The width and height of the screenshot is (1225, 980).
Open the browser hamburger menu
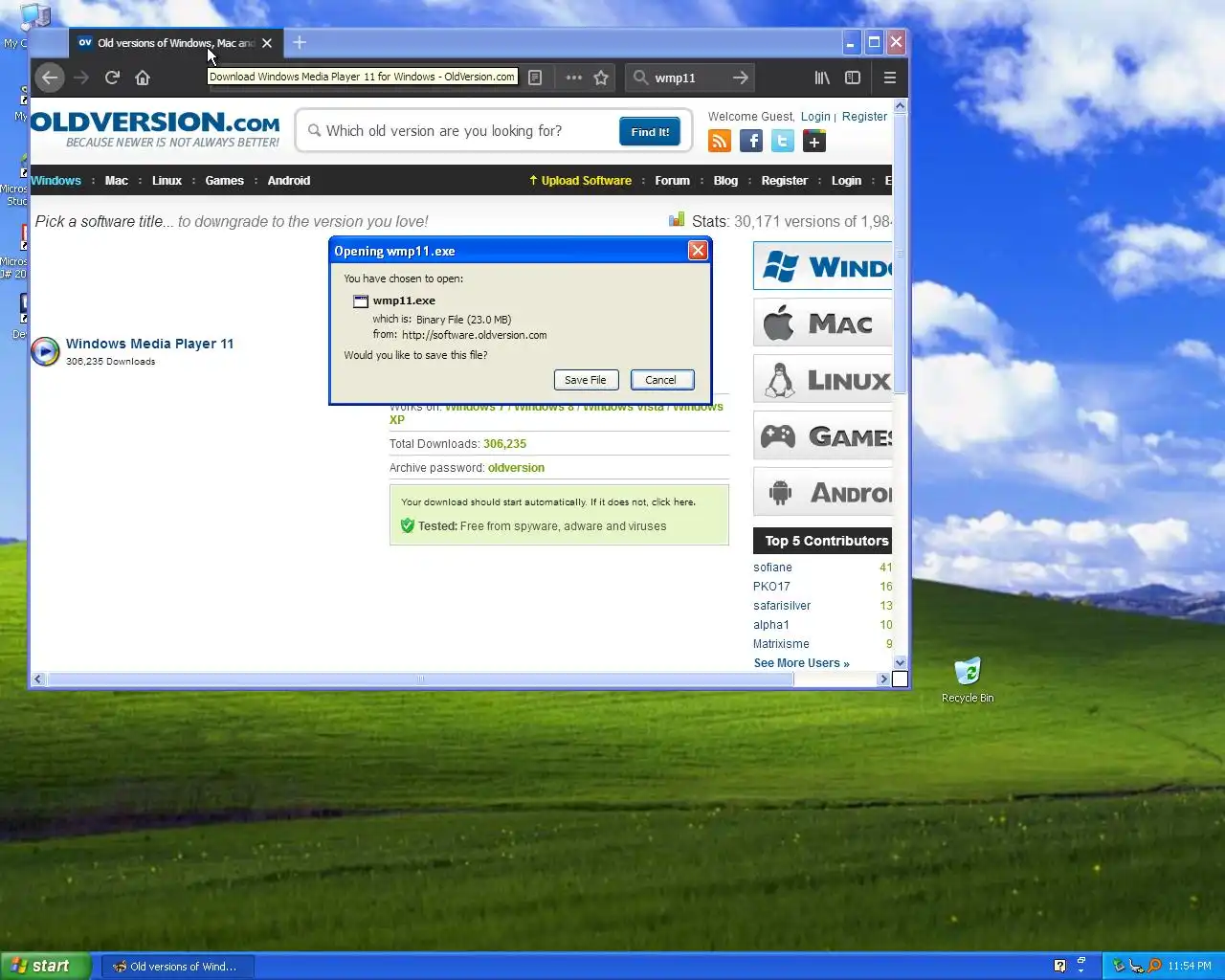click(889, 78)
